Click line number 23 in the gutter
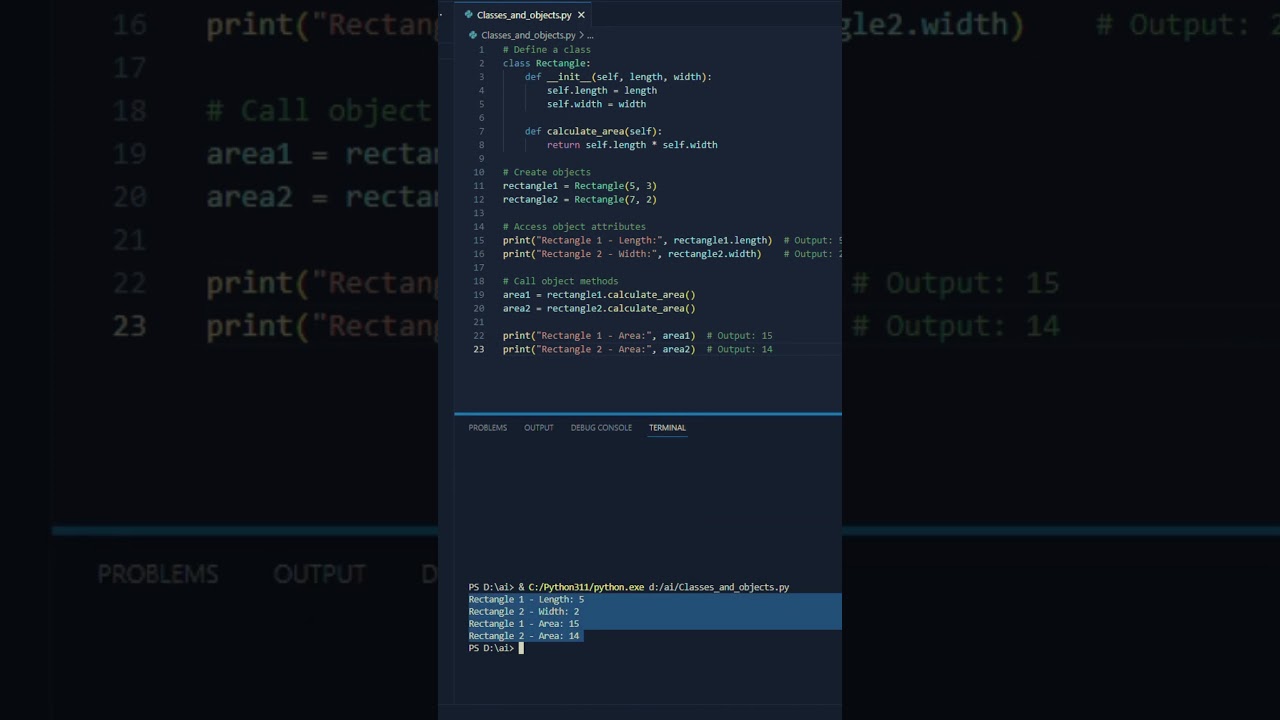 479,349
